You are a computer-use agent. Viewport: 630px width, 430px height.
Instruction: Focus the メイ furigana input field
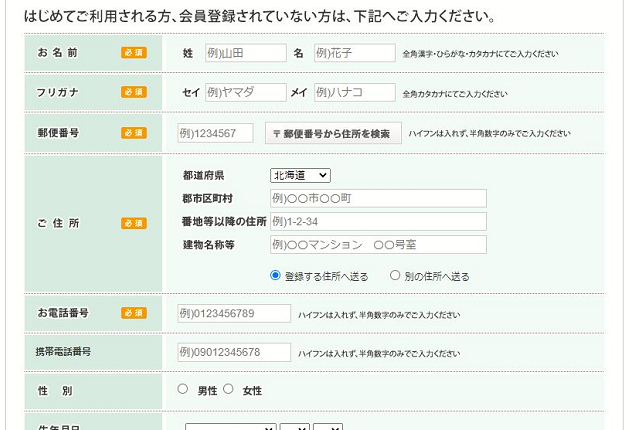click(354, 93)
